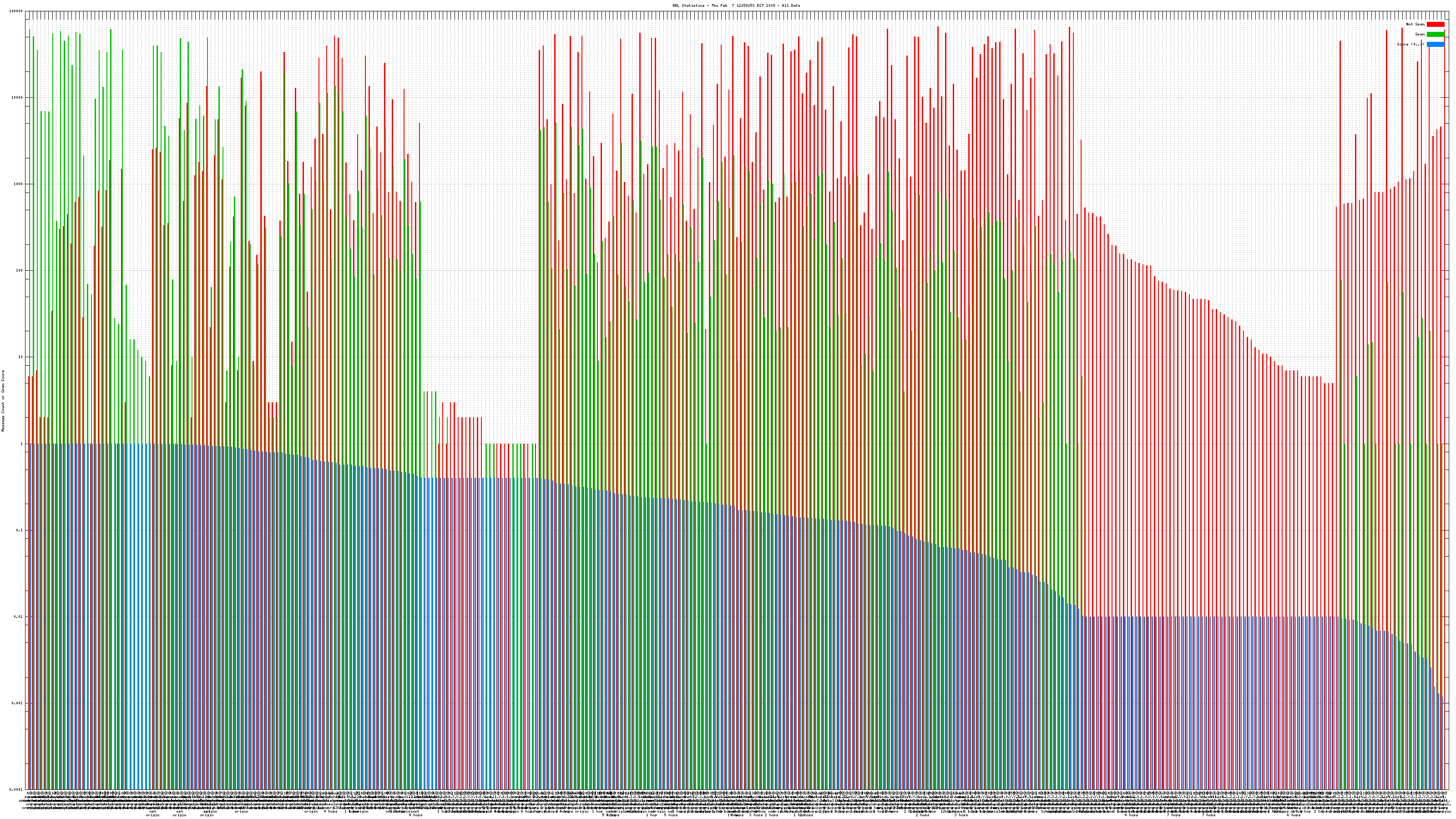
Task: Click the 0.01 y-axis tick label
Action: click(x=19, y=617)
